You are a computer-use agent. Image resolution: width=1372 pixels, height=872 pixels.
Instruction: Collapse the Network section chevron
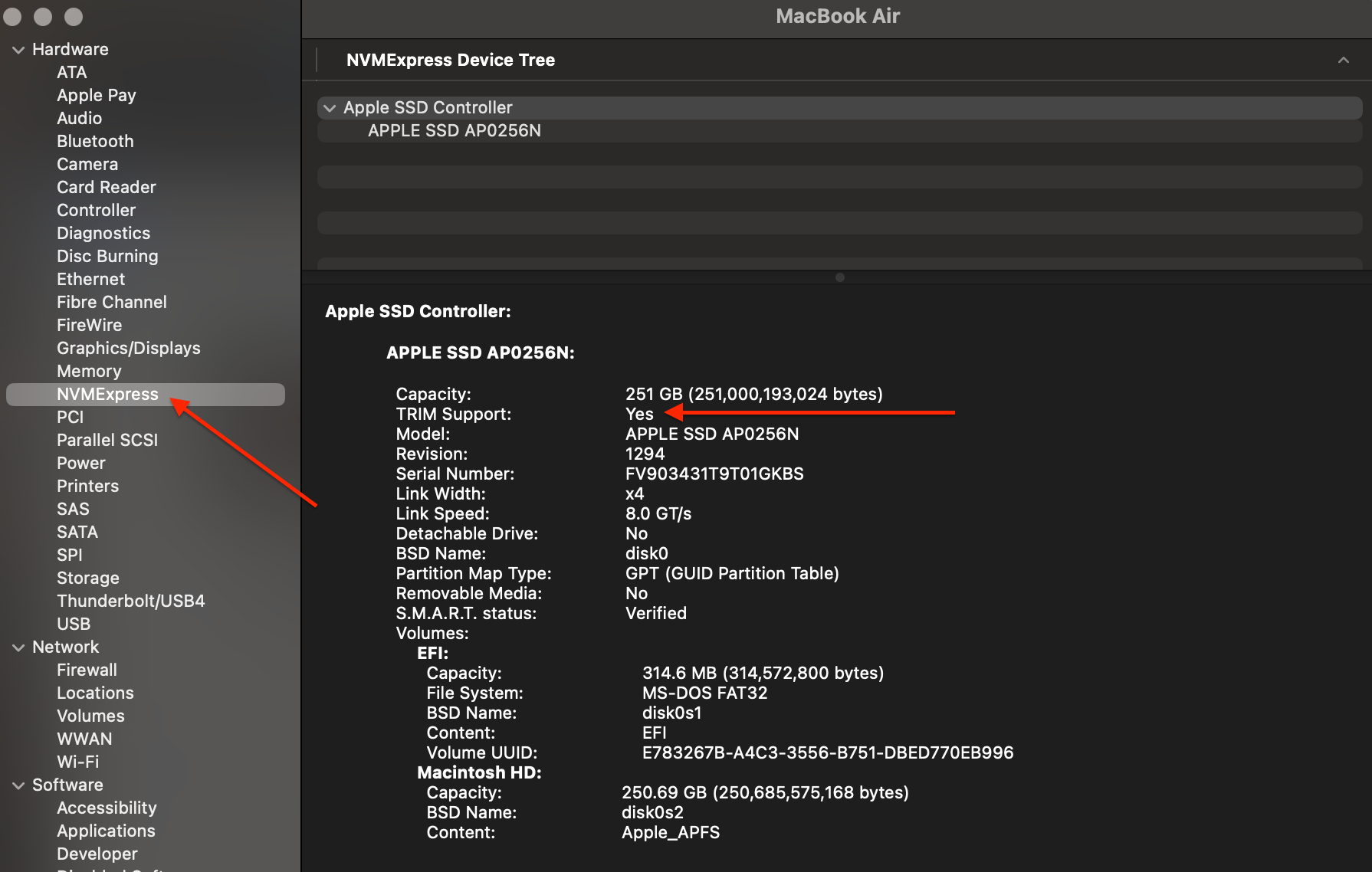[18, 647]
